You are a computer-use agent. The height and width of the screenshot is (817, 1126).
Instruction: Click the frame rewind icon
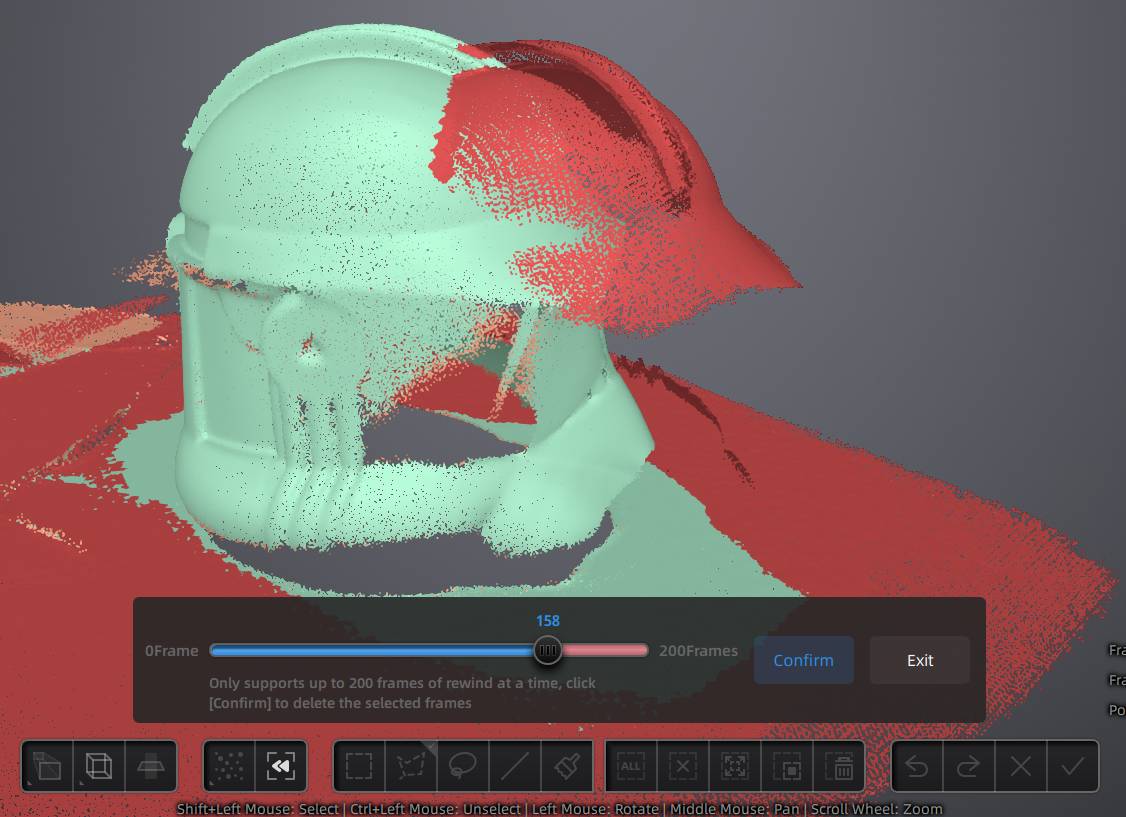(281, 766)
